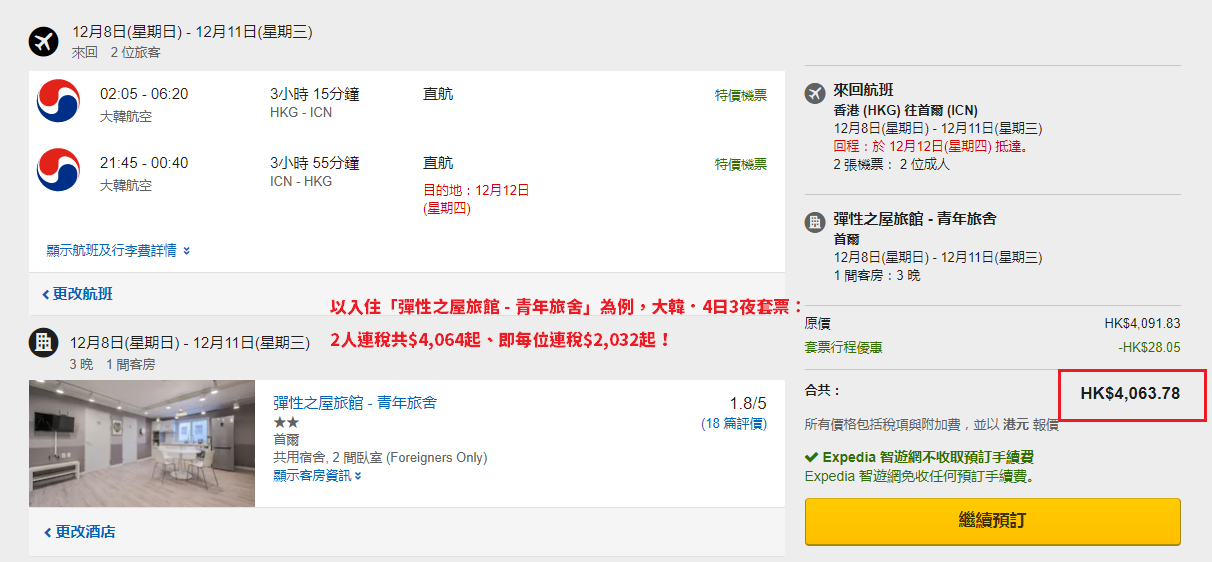This screenshot has height=562, width=1212.
Task: Click the airplane icon beside the flight dates header
Action: click(44, 42)
